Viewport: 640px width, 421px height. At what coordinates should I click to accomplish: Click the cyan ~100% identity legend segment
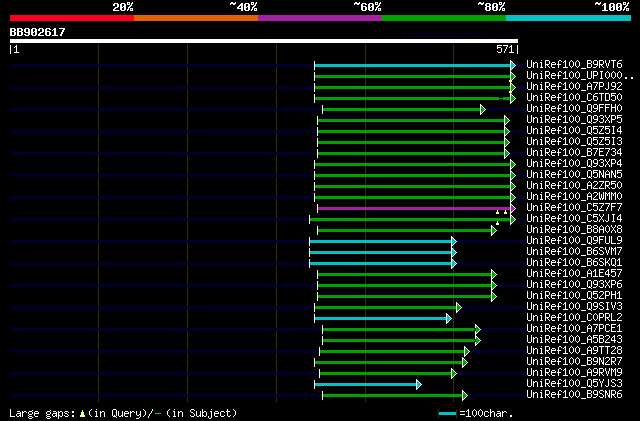(569, 18)
